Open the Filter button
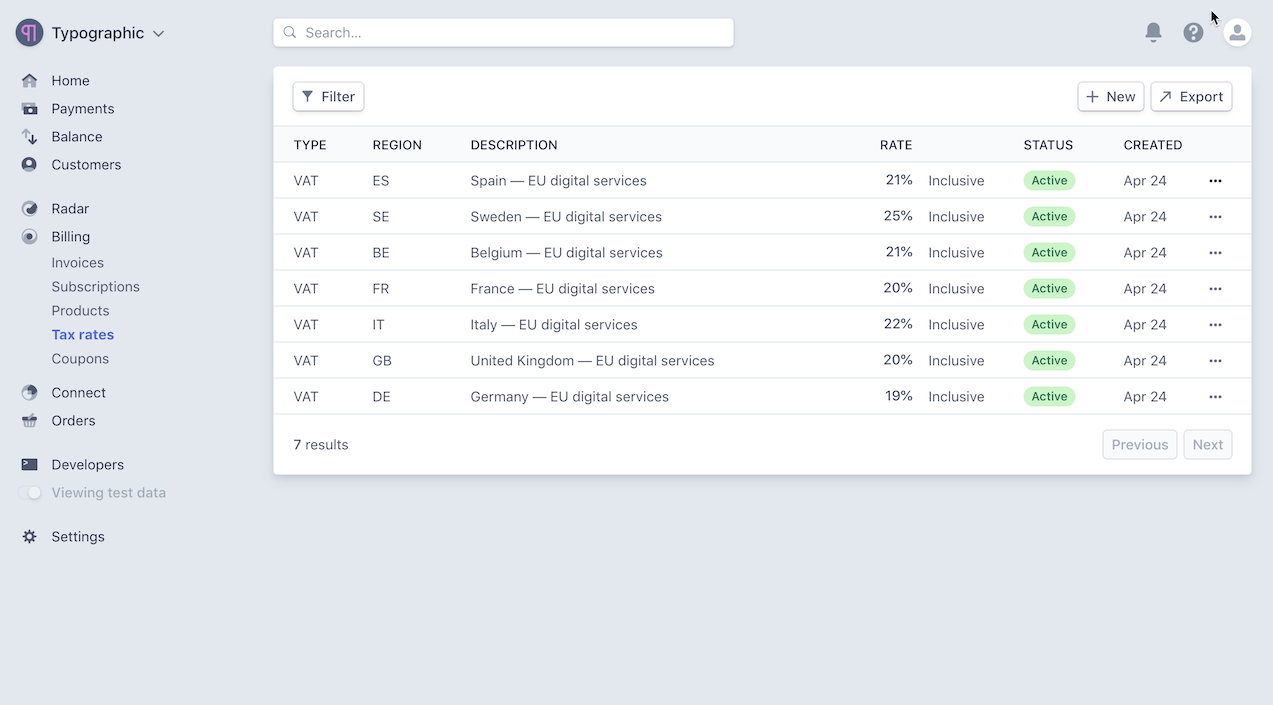The height and width of the screenshot is (705, 1273). click(x=328, y=97)
